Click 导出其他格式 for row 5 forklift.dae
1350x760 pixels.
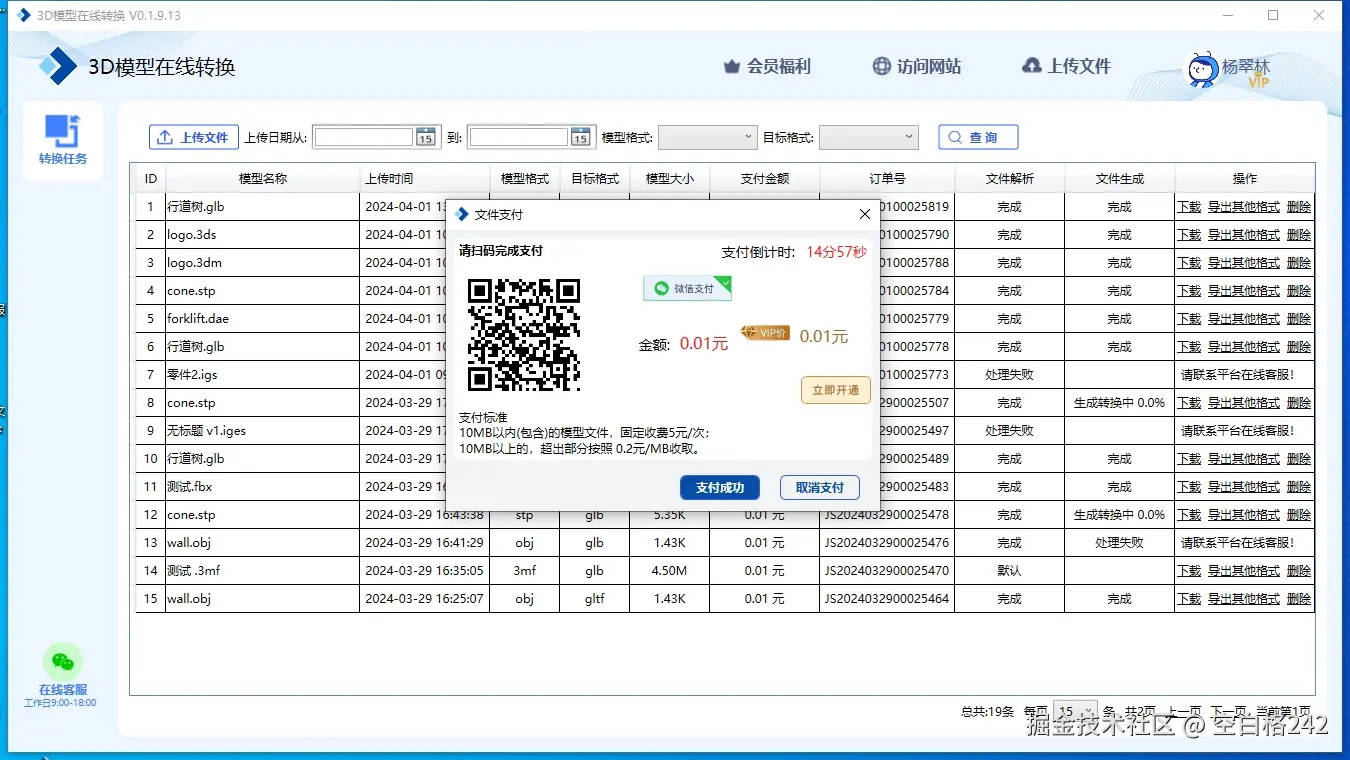(x=1244, y=319)
